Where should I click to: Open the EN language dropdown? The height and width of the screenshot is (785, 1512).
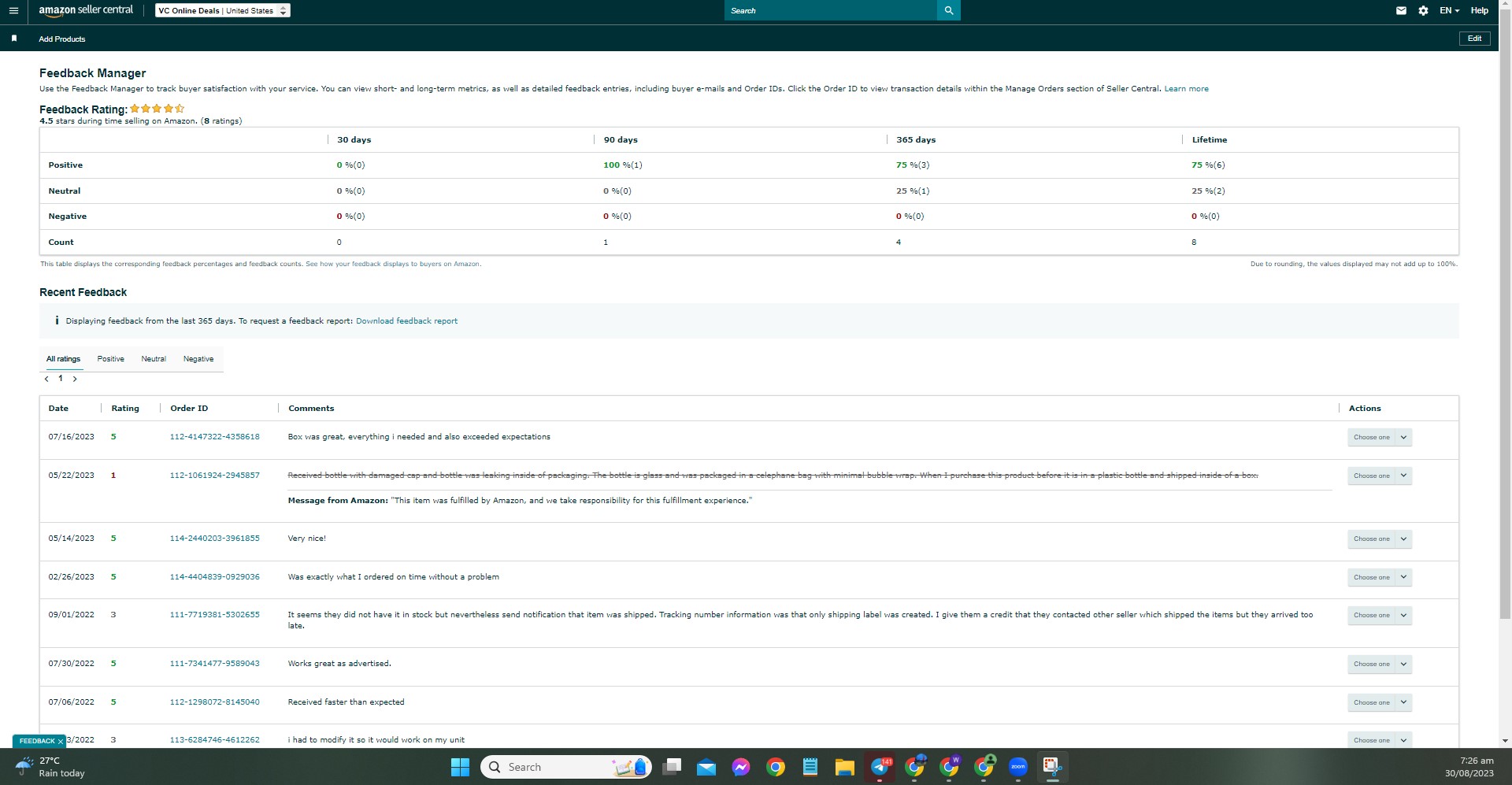click(1449, 10)
